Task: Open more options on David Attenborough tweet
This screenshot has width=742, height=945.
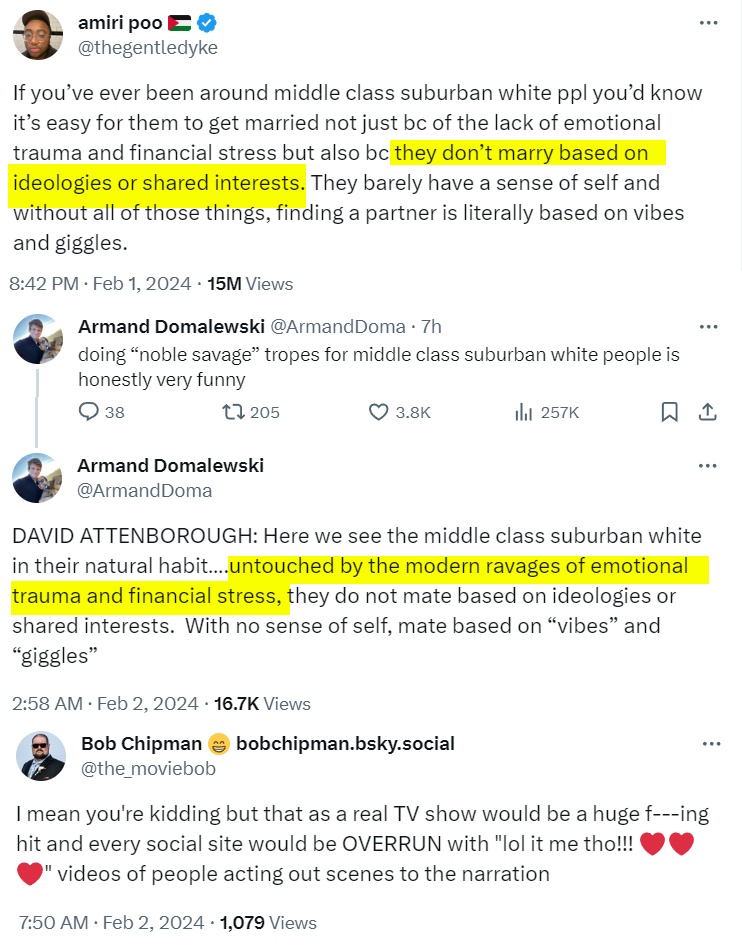Action: coord(708,467)
